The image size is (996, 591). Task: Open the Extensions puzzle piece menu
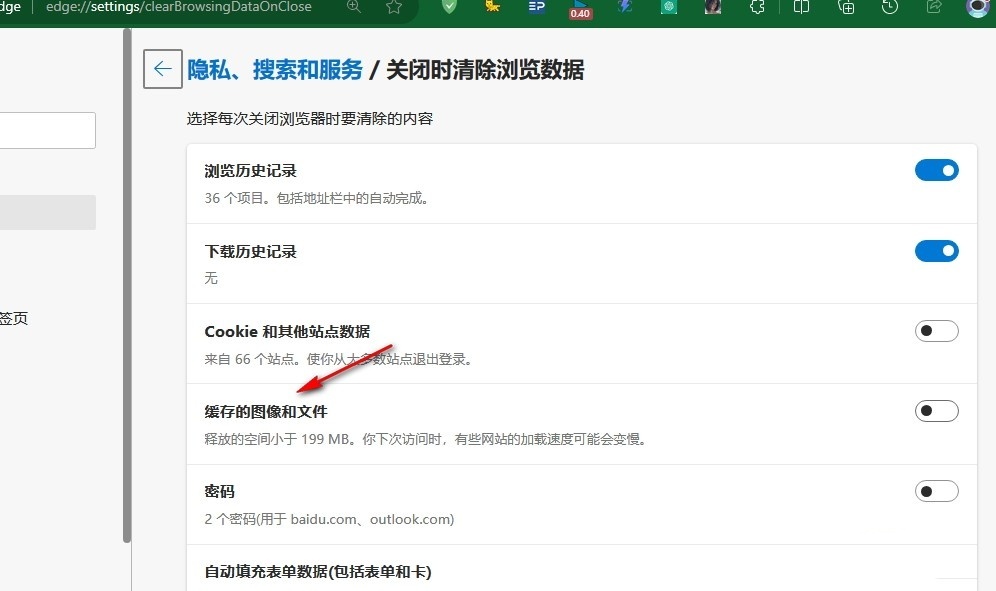[x=757, y=7]
